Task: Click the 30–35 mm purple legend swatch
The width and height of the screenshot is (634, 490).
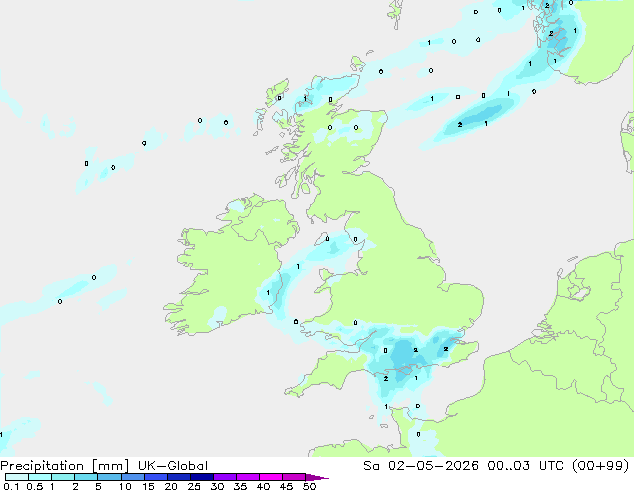Action: (x=224, y=477)
